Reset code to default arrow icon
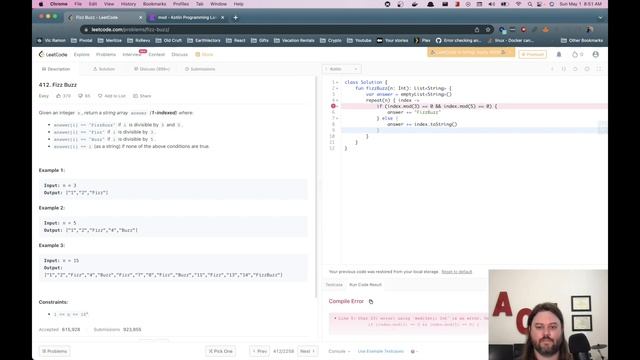640x360 pixels. 575,69
